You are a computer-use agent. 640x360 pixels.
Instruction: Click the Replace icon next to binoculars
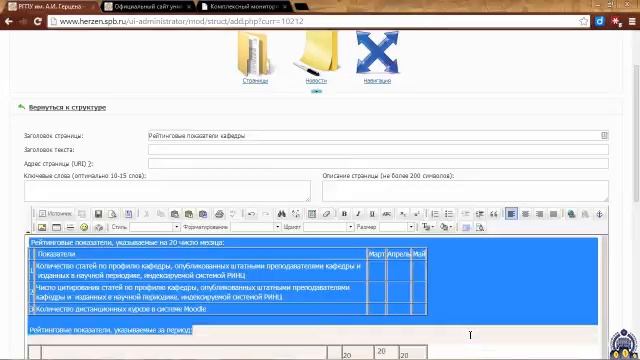coord(296,214)
